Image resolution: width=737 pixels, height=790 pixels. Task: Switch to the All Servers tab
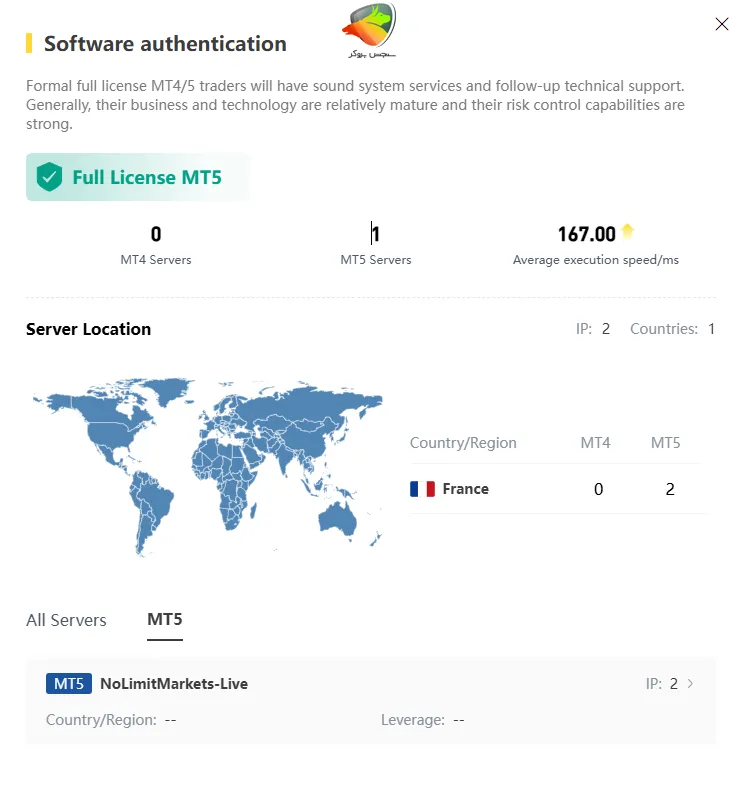[66, 620]
